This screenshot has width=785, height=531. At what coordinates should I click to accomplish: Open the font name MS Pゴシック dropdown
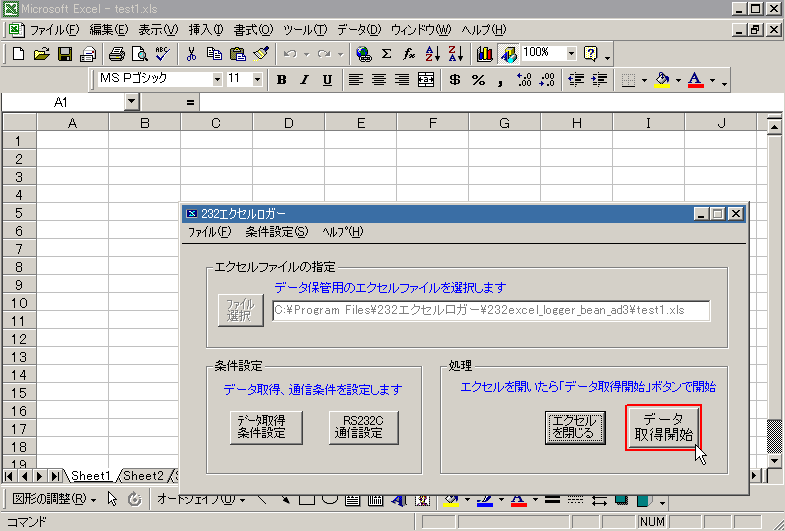point(217,79)
